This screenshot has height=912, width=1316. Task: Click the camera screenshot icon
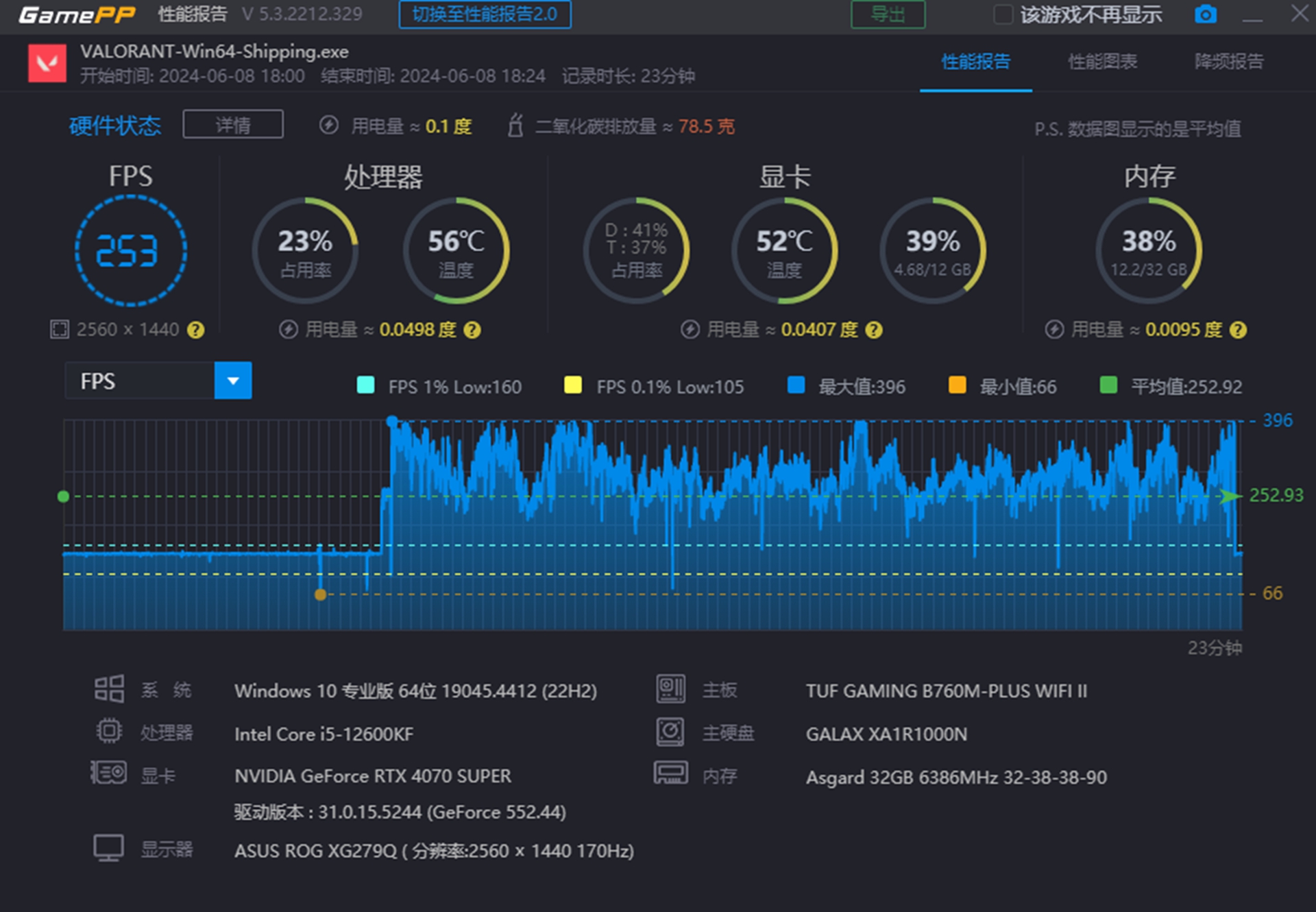[1205, 14]
